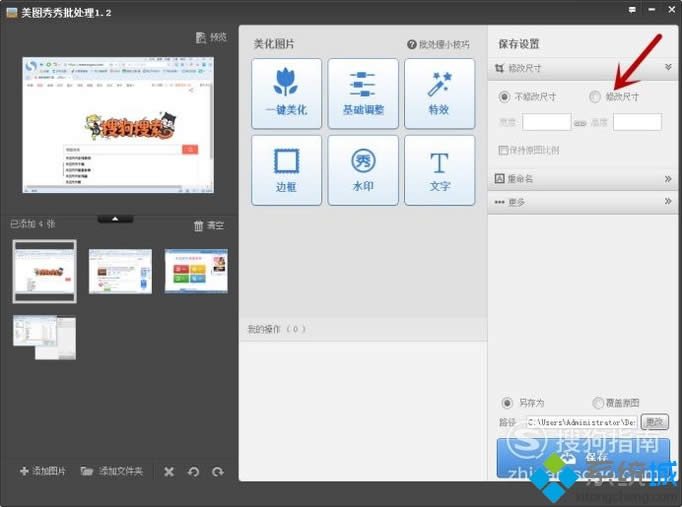Select the 不修改尺寸 radio button
682x507 pixels.
tap(505, 97)
